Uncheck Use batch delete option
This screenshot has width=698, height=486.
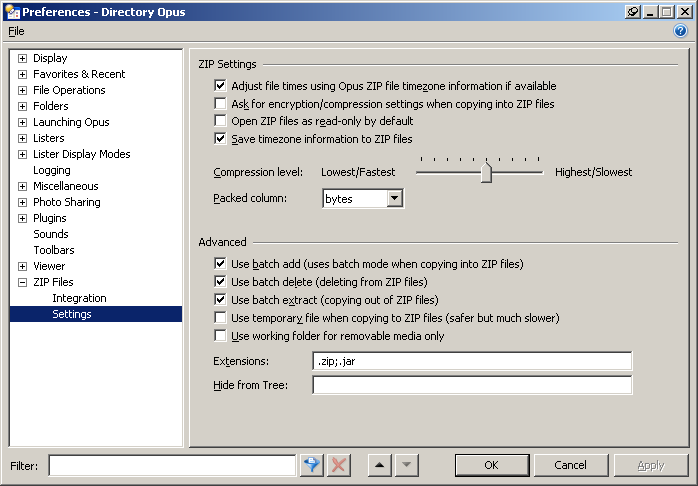point(221,282)
